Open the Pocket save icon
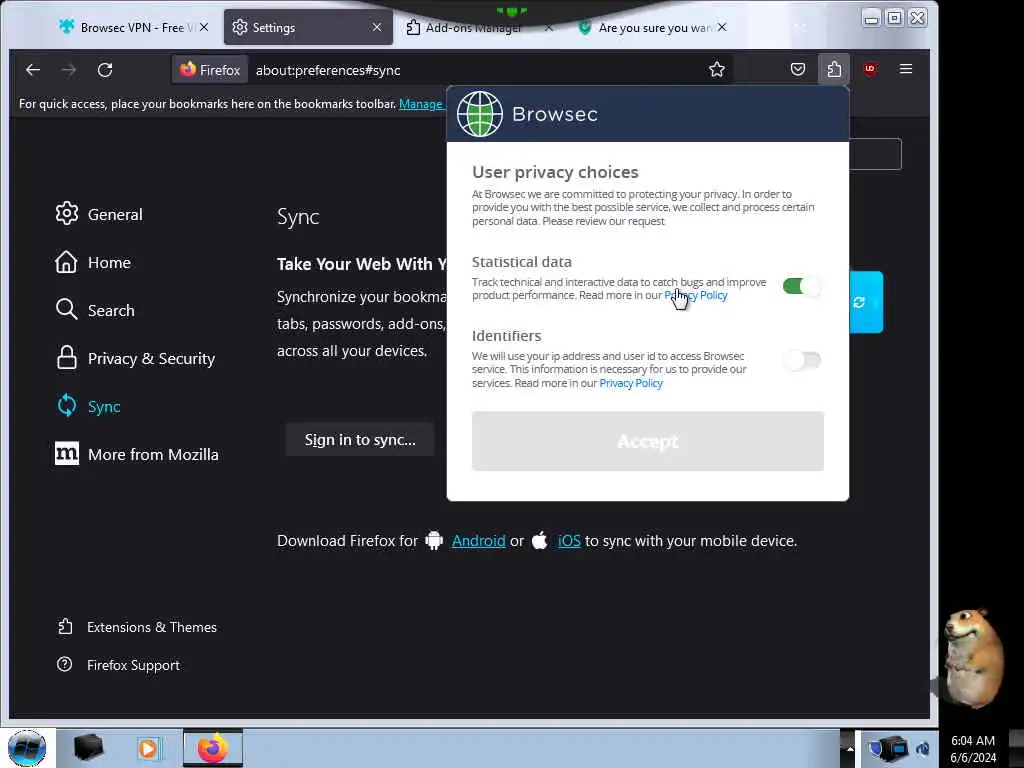This screenshot has height=768, width=1024. tap(797, 69)
